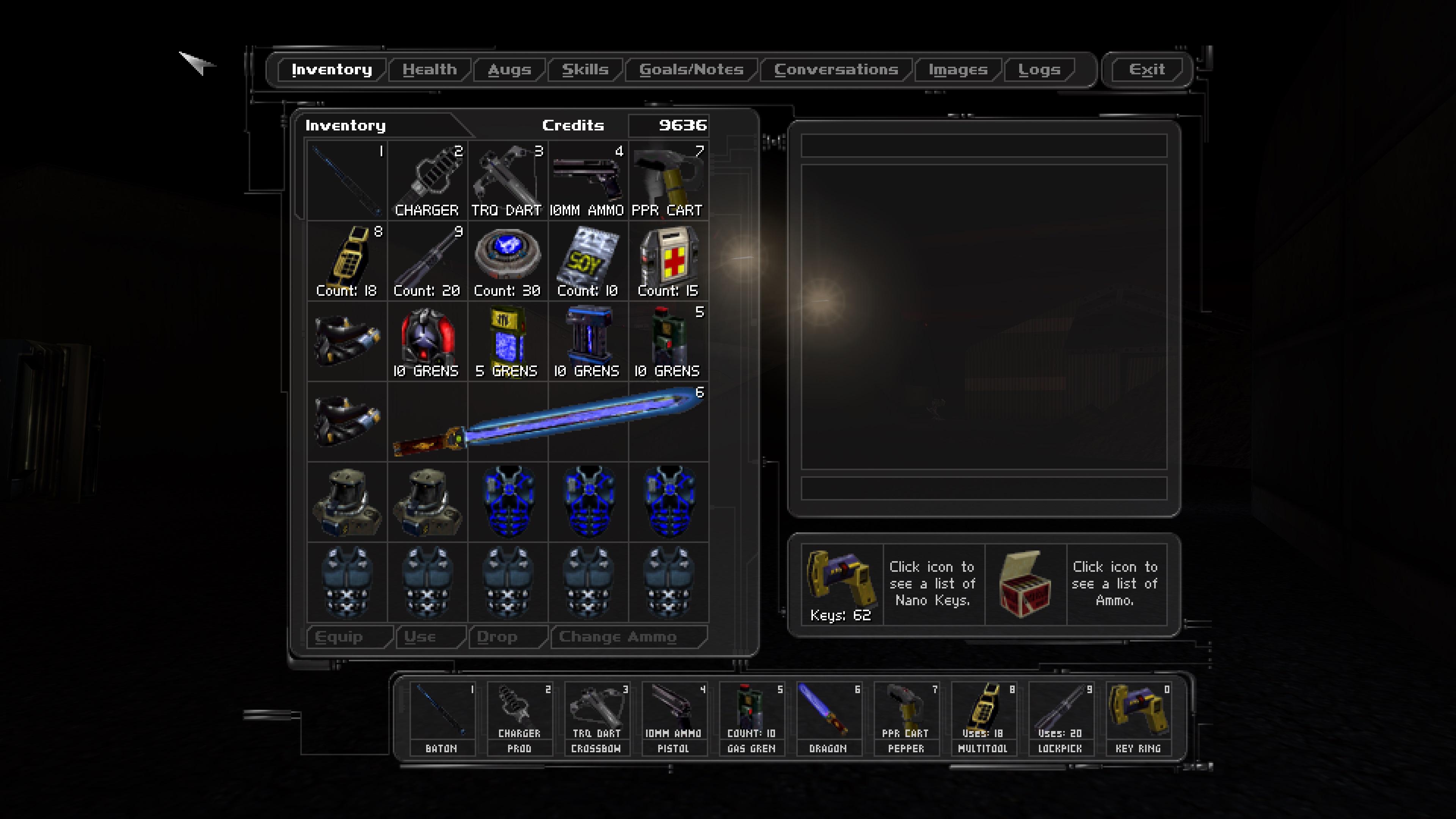Select the red LAM grenade, 10 GRENS
Viewport: 1456px width, 819px height.
click(427, 341)
